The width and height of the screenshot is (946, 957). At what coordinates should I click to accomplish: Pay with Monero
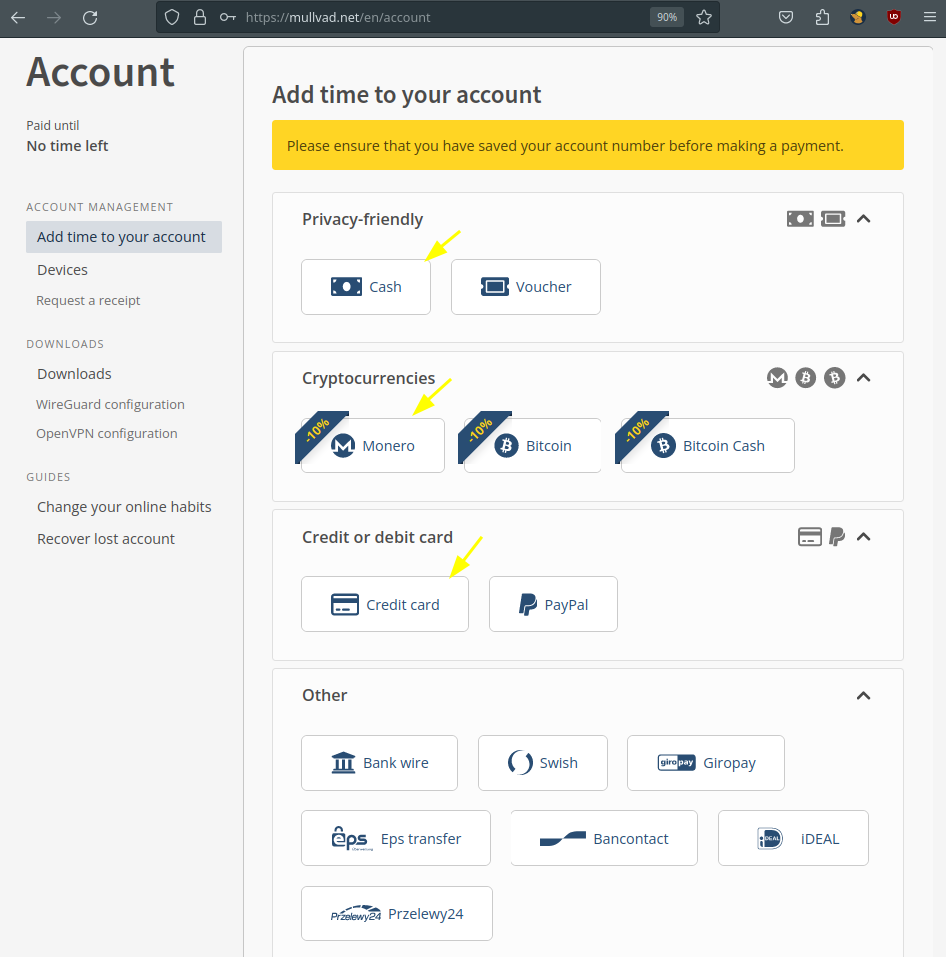pos(373,446)
